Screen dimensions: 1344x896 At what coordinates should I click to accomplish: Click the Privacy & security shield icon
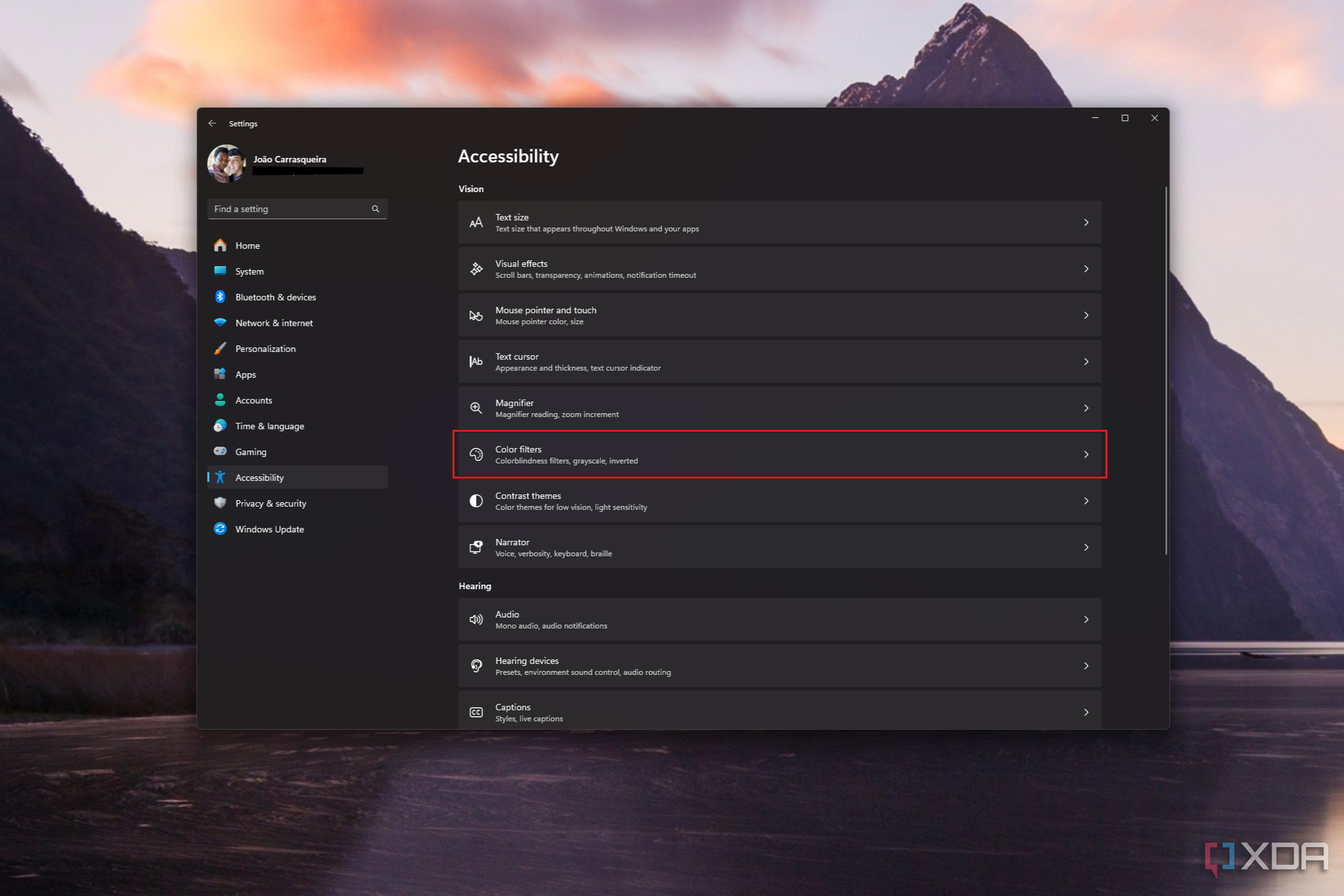pos(220,503)
